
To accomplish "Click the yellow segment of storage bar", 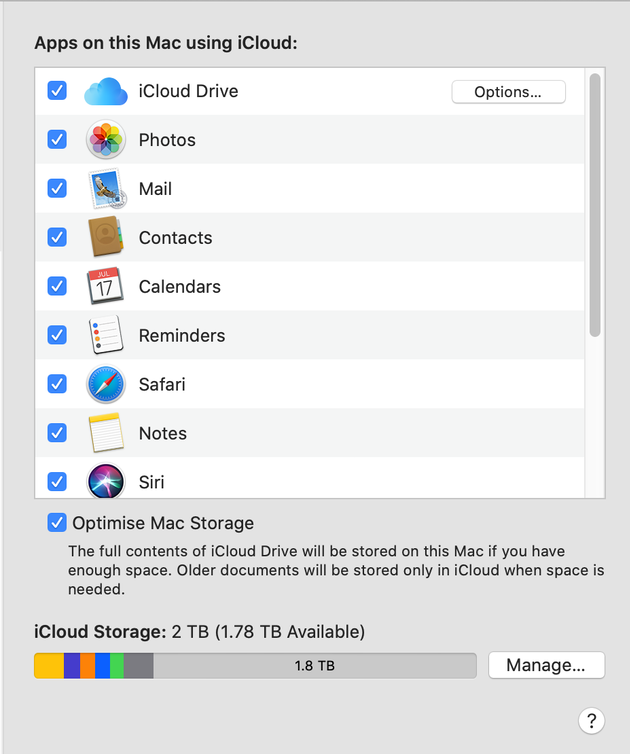I will tap(49, 666).
